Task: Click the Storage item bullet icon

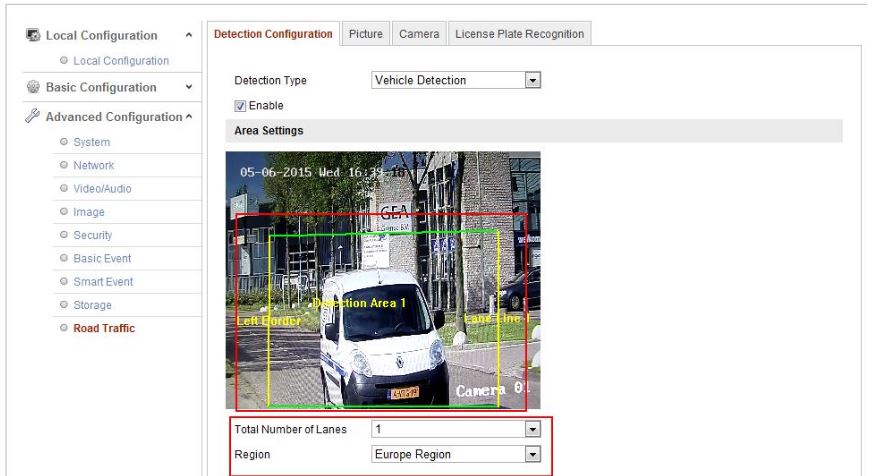Action: [63, 305]
